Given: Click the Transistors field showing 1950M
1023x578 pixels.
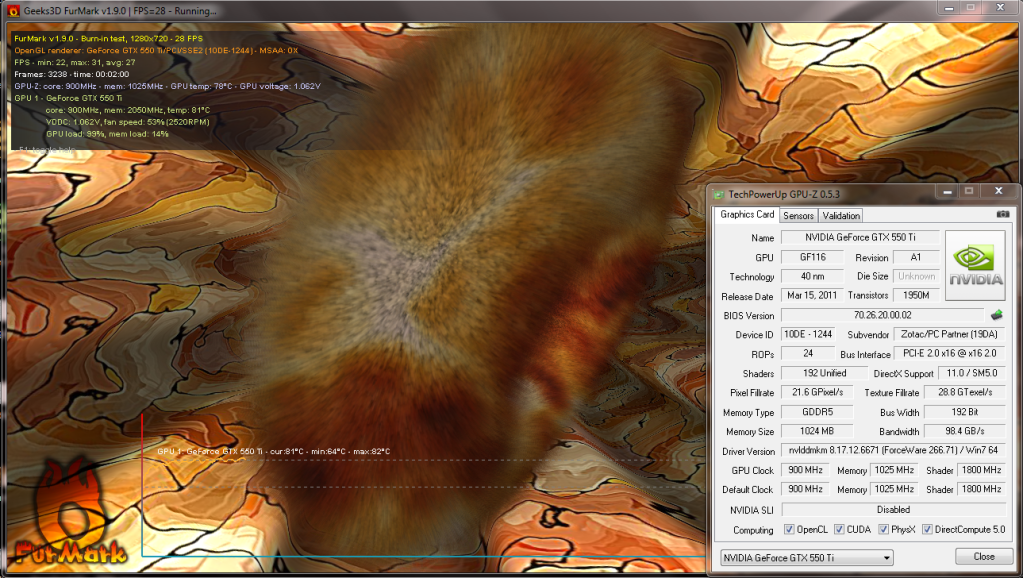Looking at the screenshot, I should pyautogui.click(x=916, y=296).
